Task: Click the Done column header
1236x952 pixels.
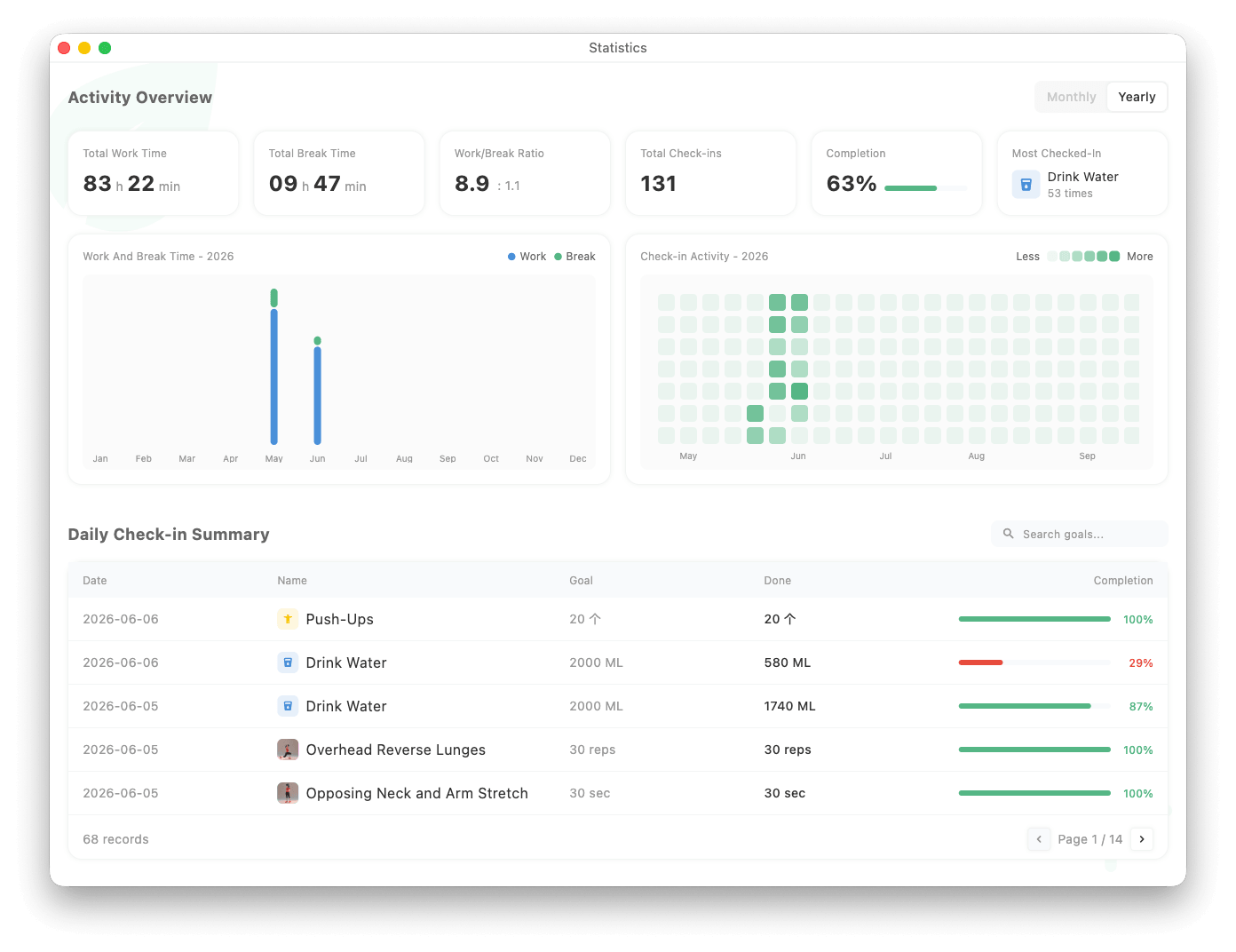Action: [777, 581]
